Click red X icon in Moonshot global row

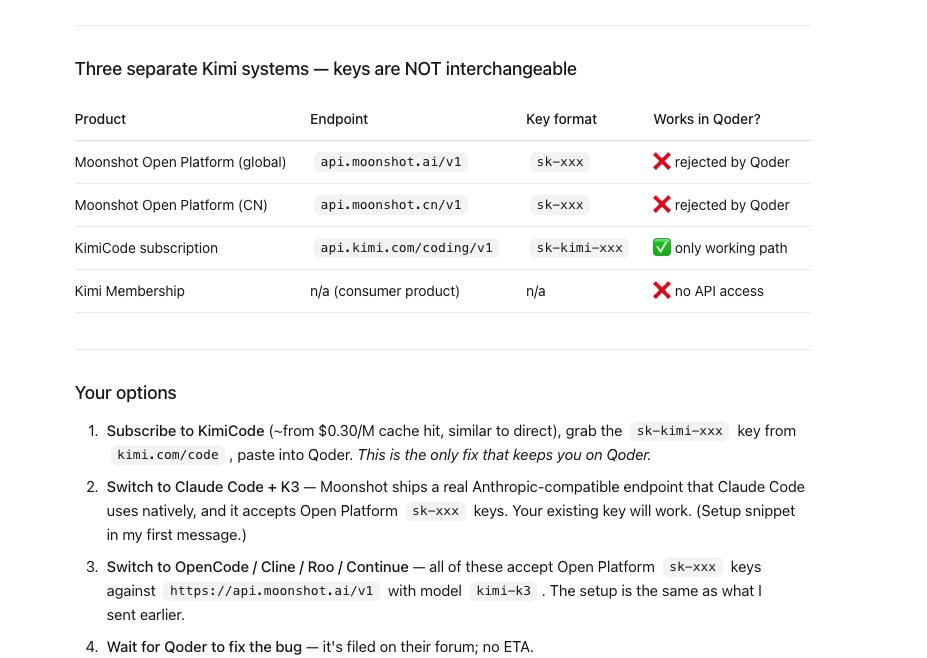pyautogui.click(x=662, y=161)
